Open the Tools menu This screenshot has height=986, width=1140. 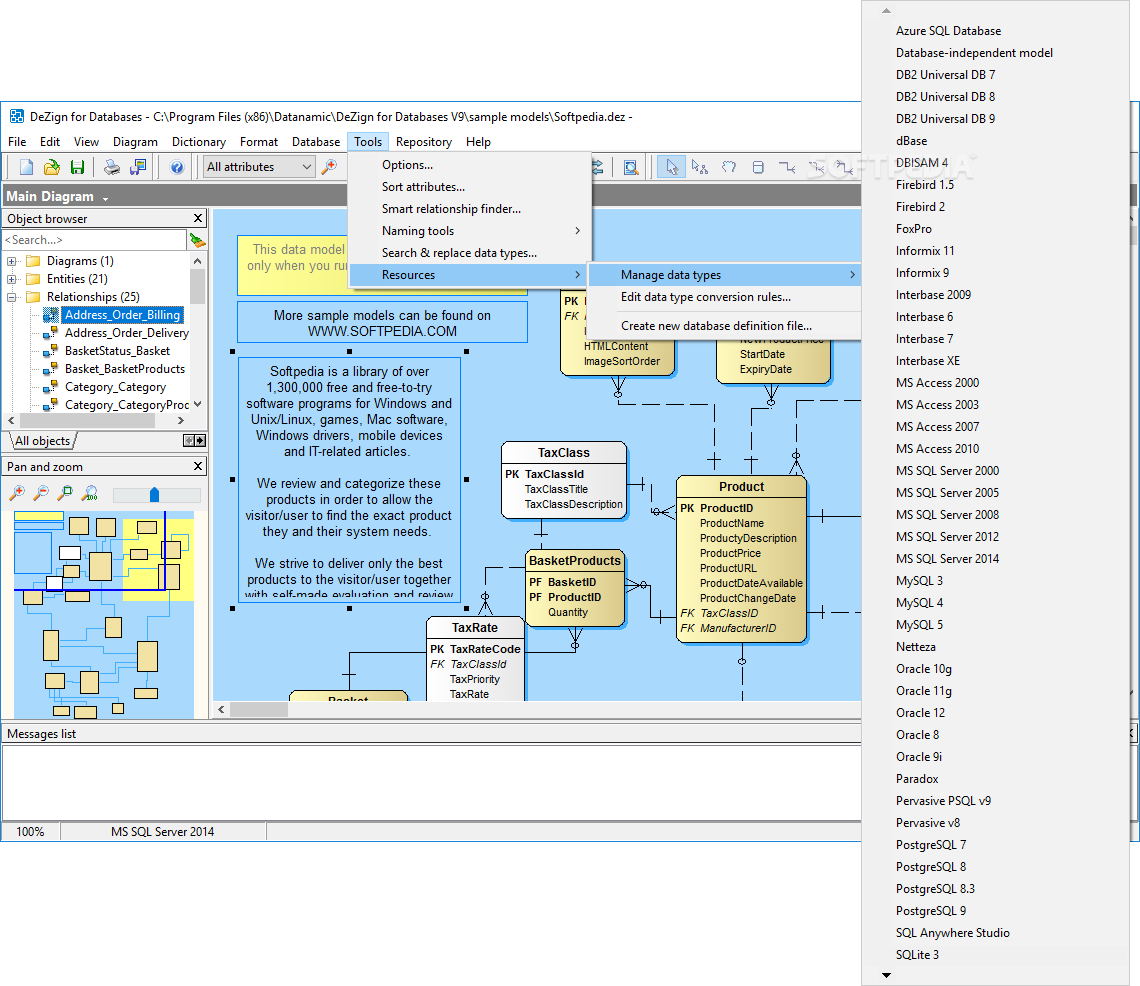tap(368, 142)
